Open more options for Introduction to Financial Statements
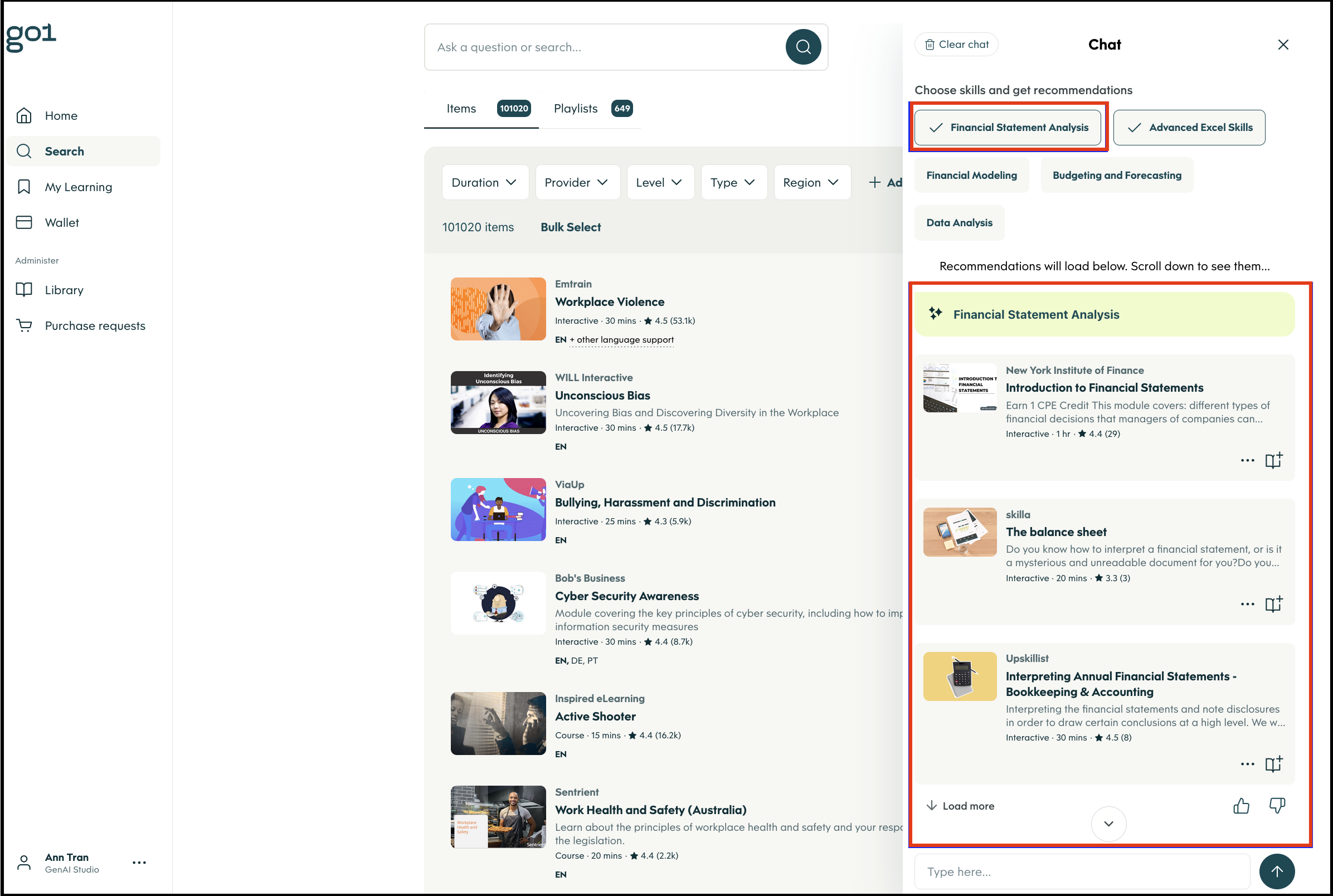 pos(1247,461)
